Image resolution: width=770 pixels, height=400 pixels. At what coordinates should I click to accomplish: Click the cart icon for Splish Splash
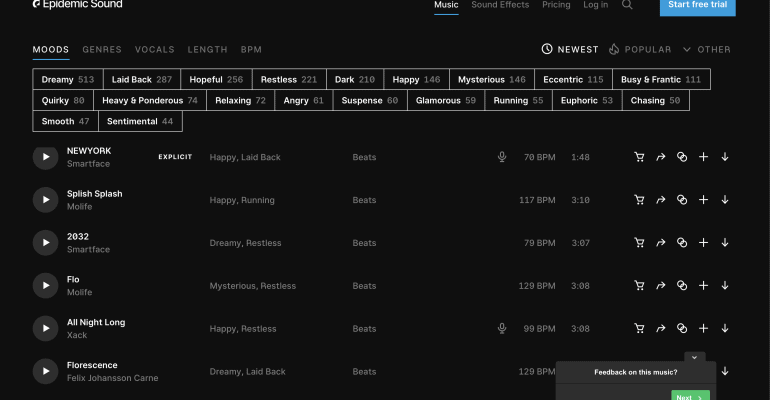pos(639,200)
